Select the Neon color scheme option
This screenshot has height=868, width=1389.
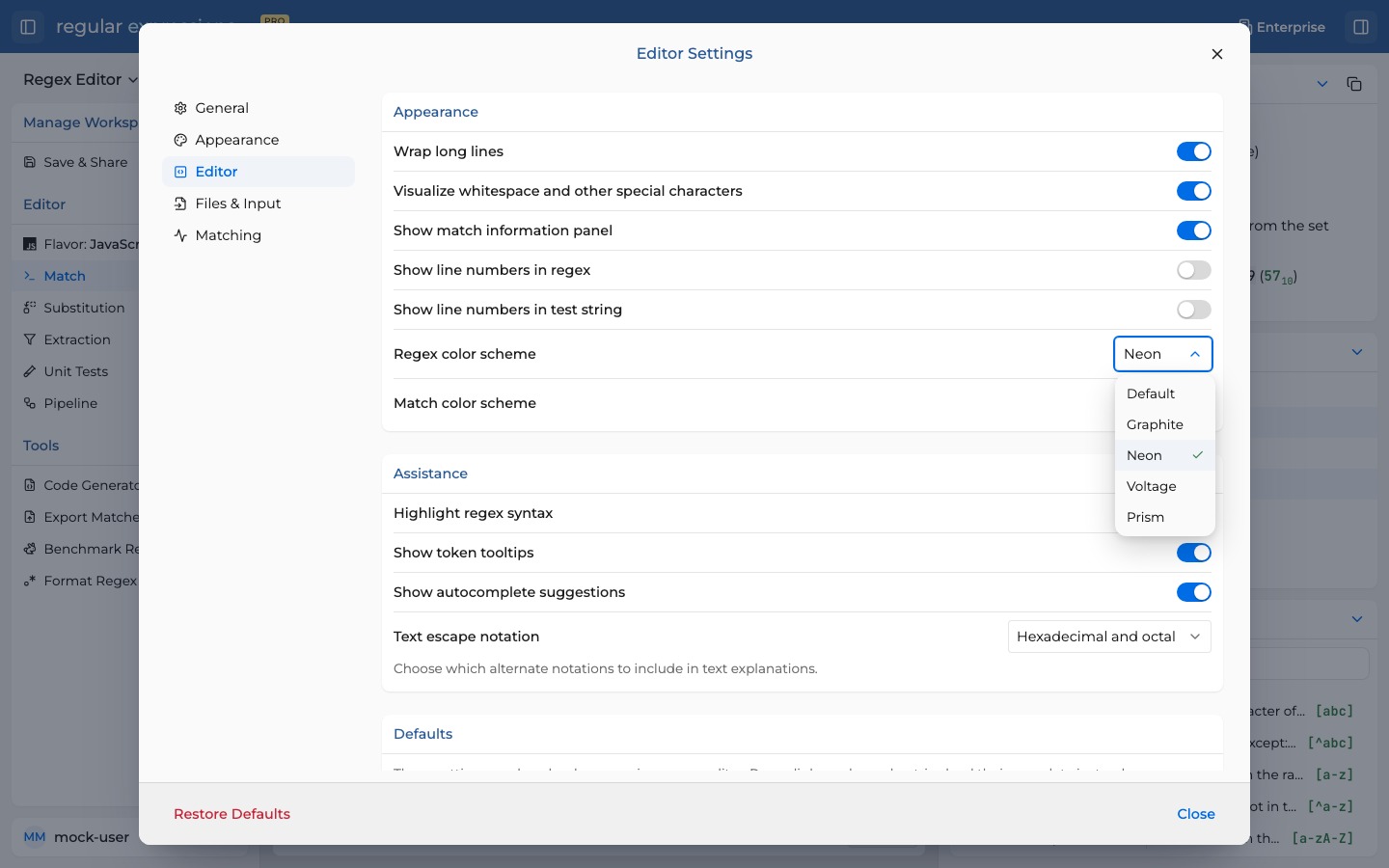(1165, 455)
